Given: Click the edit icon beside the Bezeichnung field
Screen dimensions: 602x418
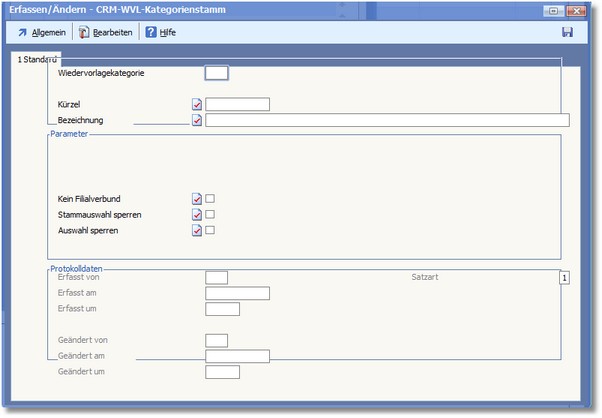Looking at the screenshot, I should pyautogui.click(x=197, y=120).
